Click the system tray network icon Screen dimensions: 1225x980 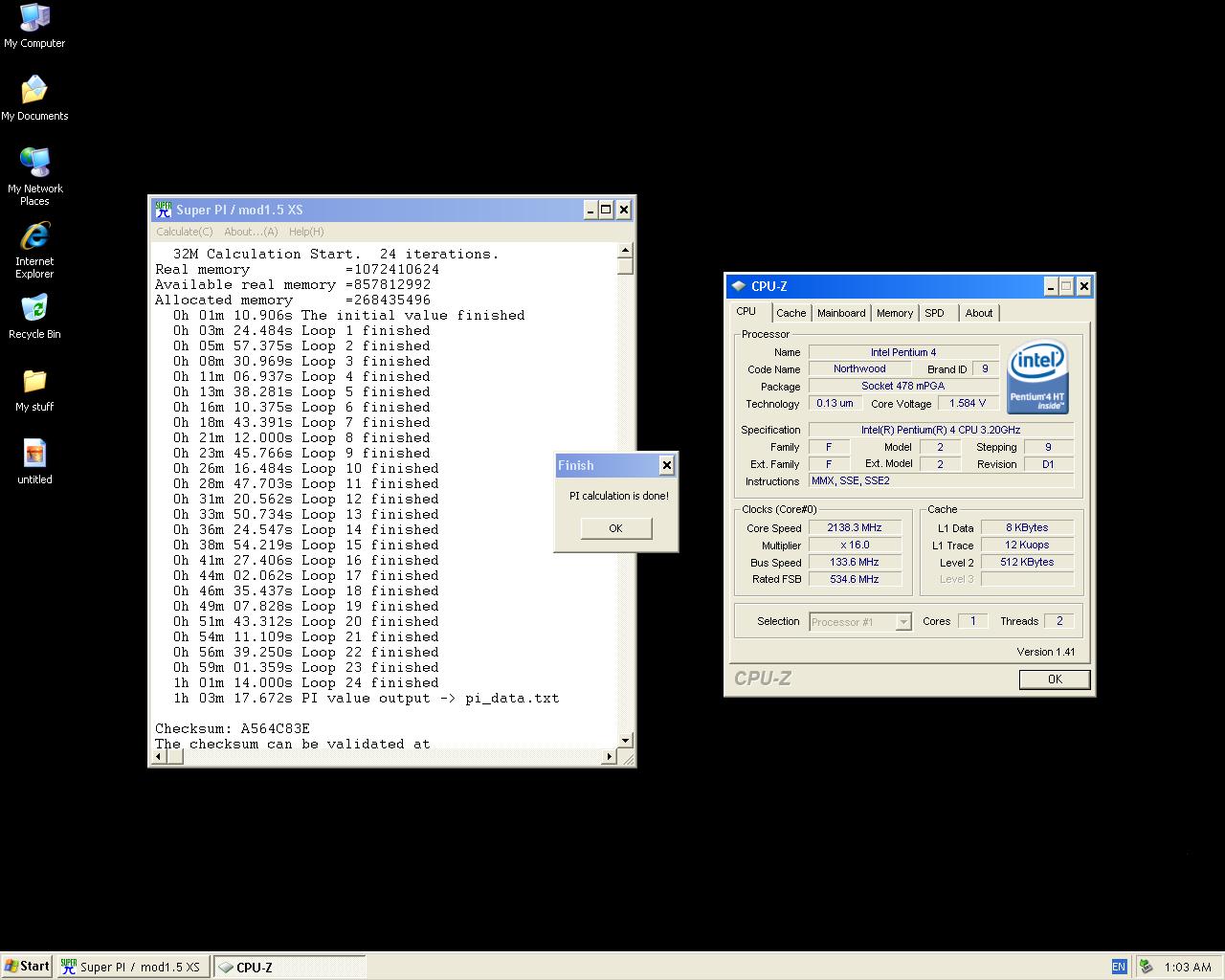click(1146, 967)
